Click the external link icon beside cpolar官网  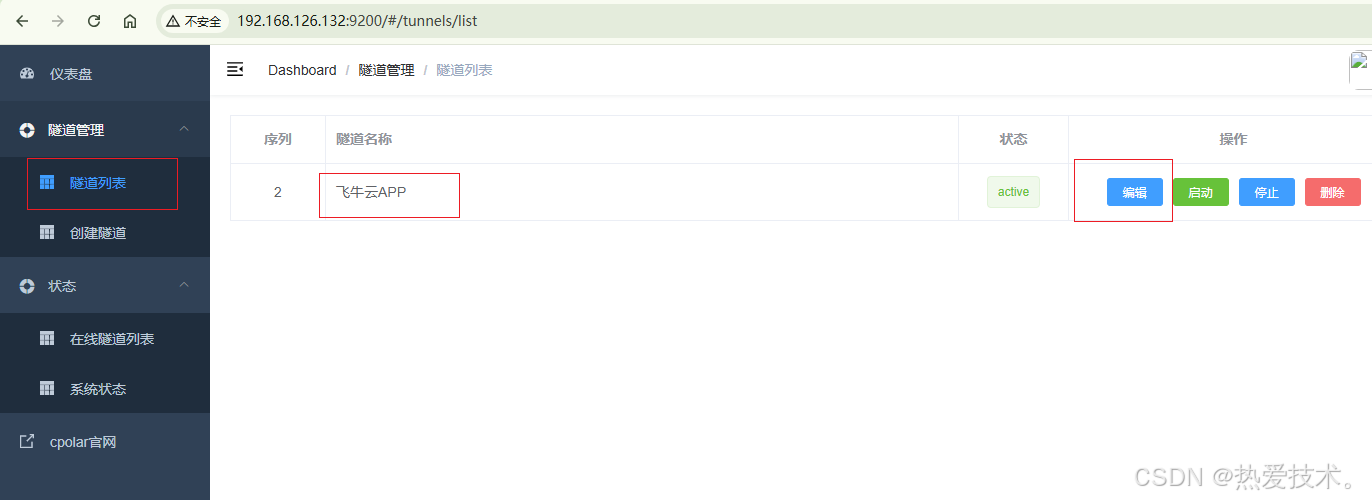[x=27, y=441]
